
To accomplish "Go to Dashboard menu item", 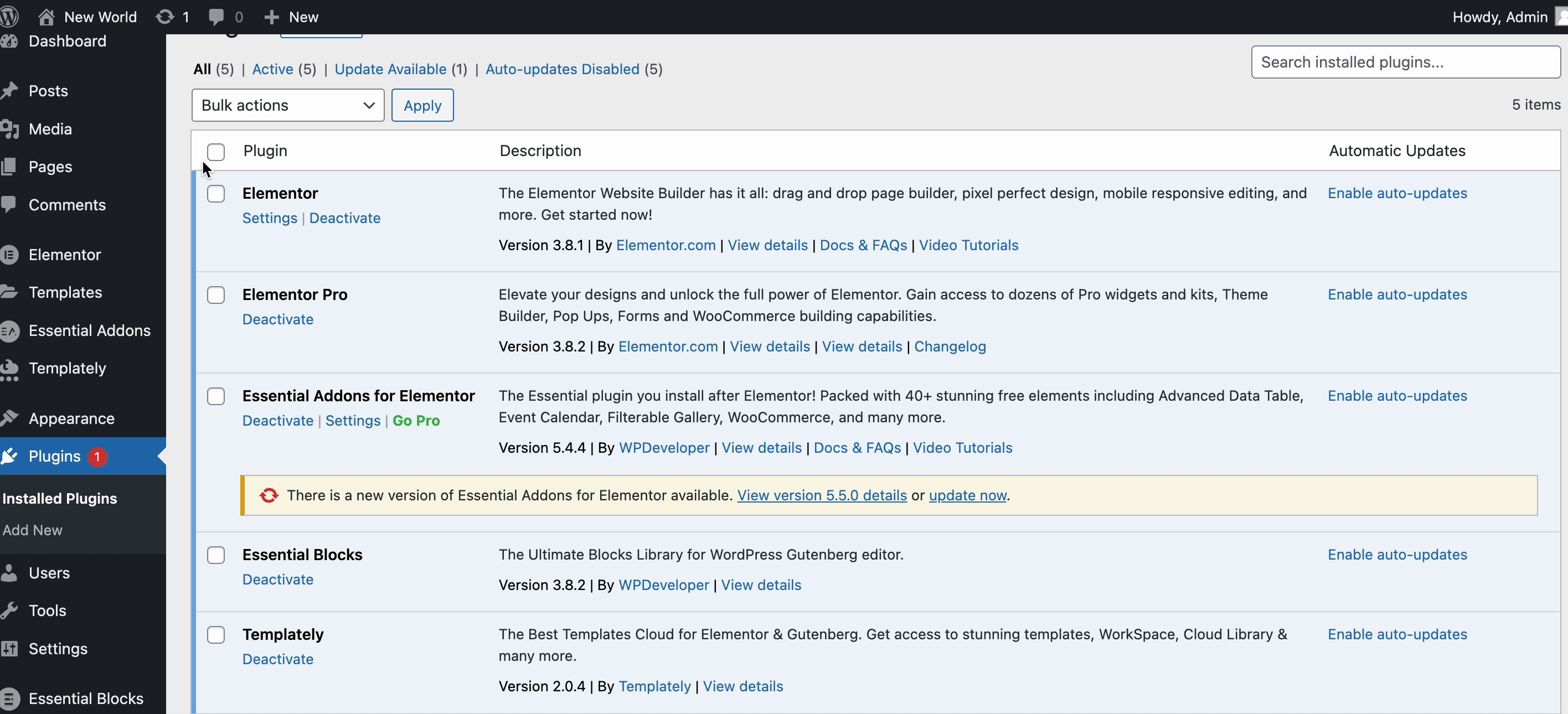I will (68, 41).
